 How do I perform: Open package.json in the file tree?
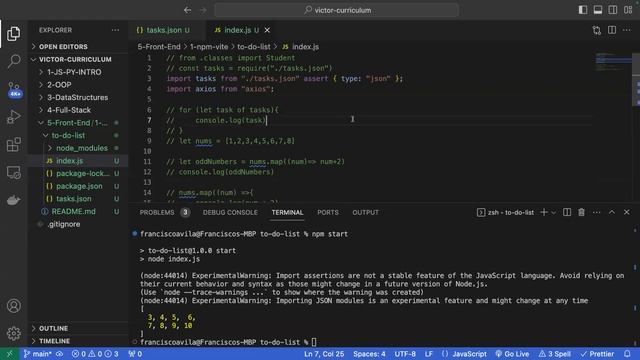[78, 186]
